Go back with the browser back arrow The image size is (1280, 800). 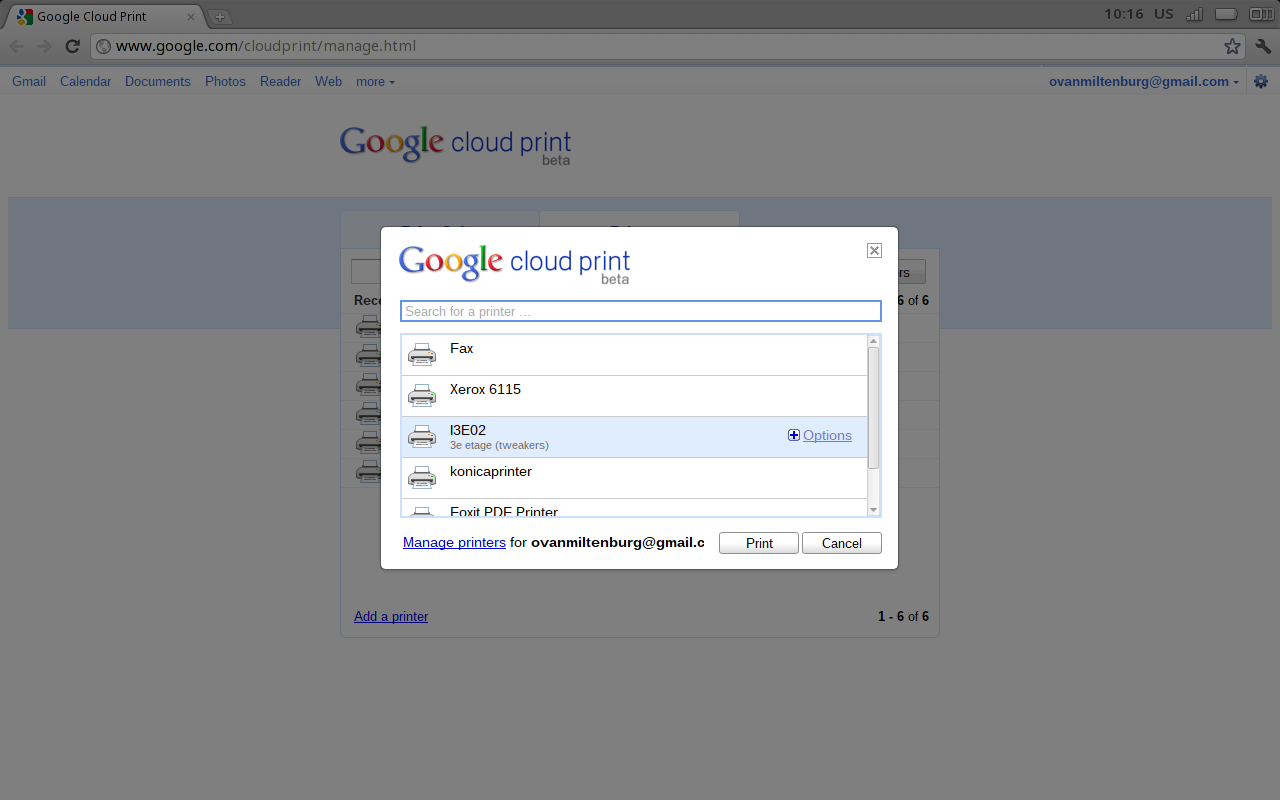pos(17,46)
